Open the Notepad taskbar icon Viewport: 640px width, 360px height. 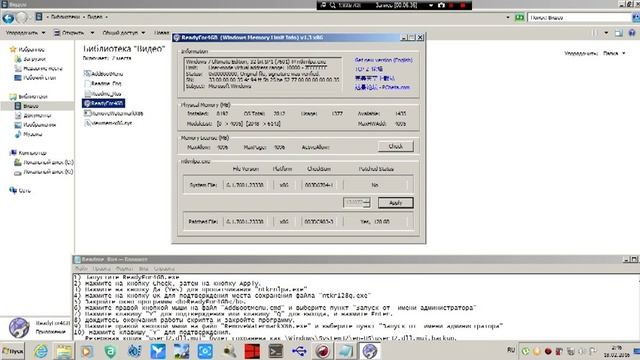pos(346,351)
